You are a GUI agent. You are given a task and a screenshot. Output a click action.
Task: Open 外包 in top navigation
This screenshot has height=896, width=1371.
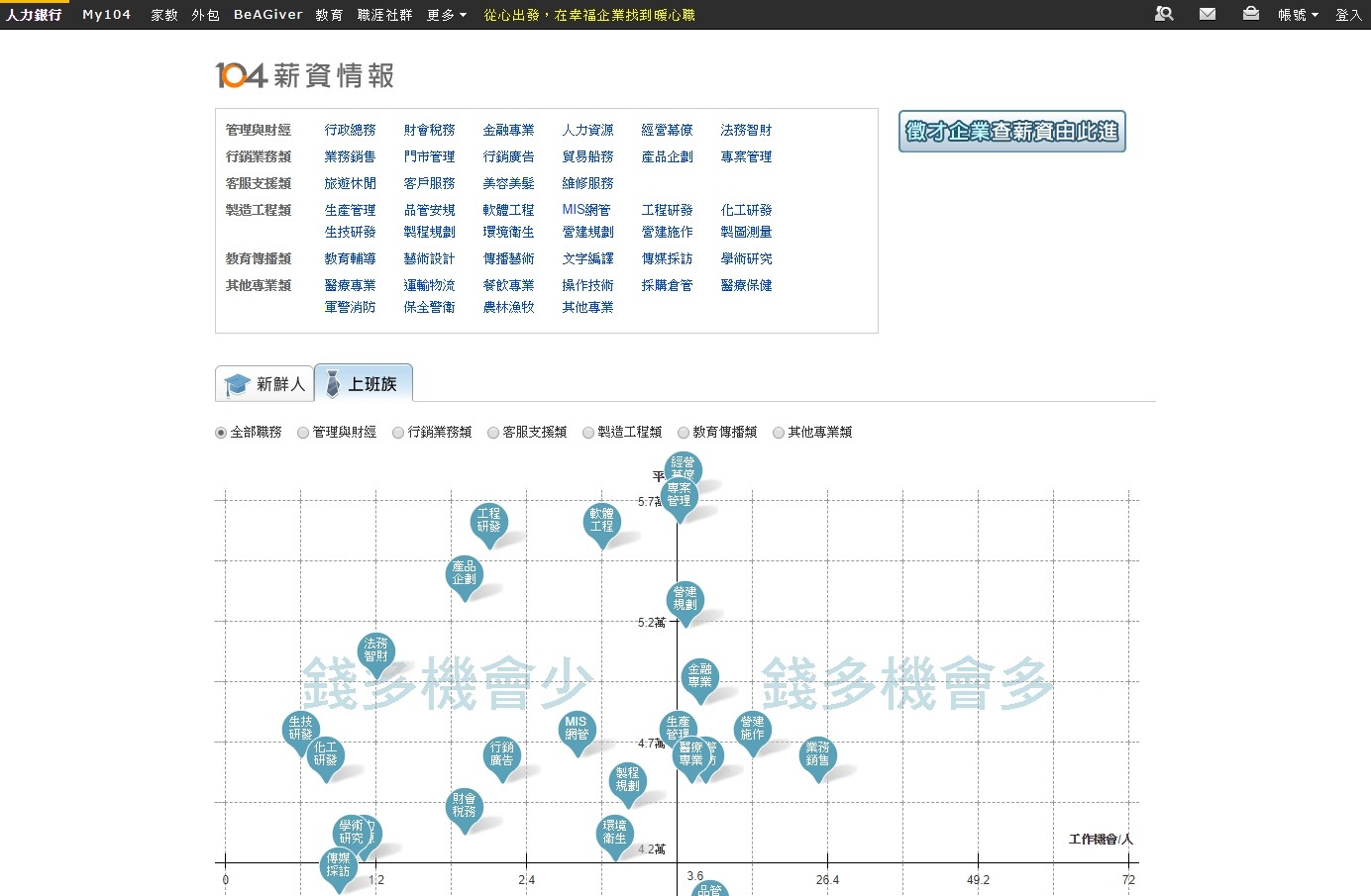pyautogui.click(x=205, y=15)
